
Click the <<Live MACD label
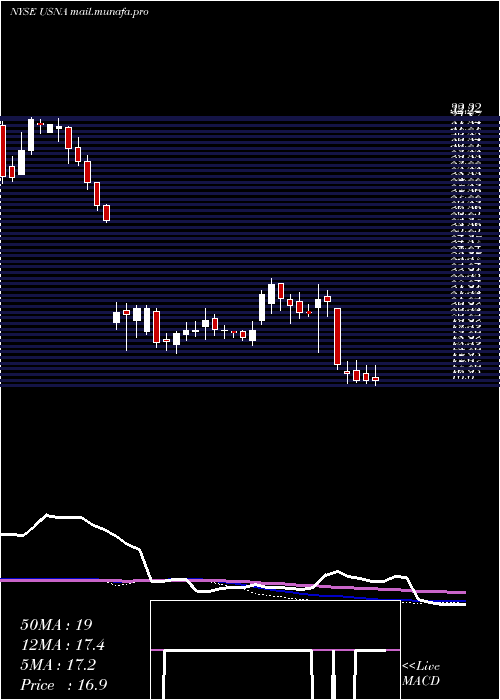[421, 674]
